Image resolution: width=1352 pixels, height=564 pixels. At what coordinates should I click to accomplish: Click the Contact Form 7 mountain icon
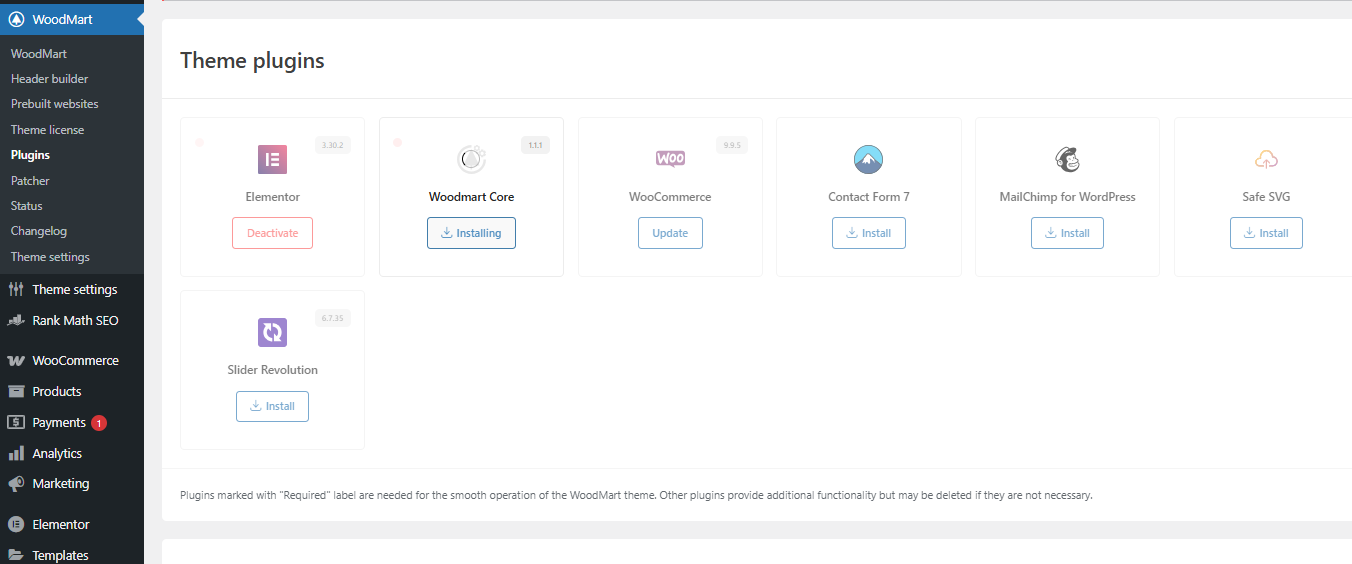(x=869, y=160)
